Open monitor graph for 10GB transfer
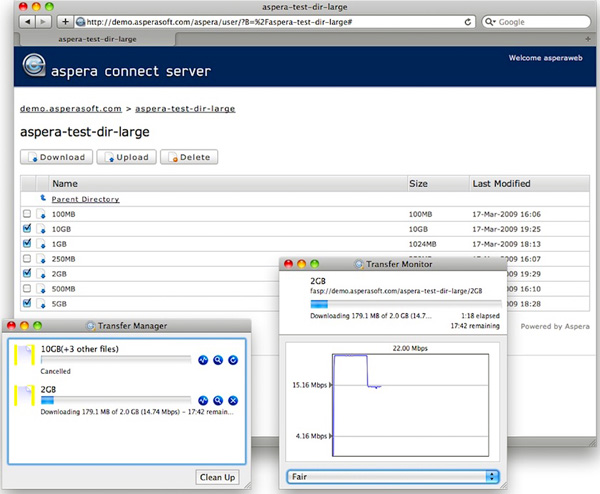The width and height of the screenshot is (600, 494). (203, 359)
